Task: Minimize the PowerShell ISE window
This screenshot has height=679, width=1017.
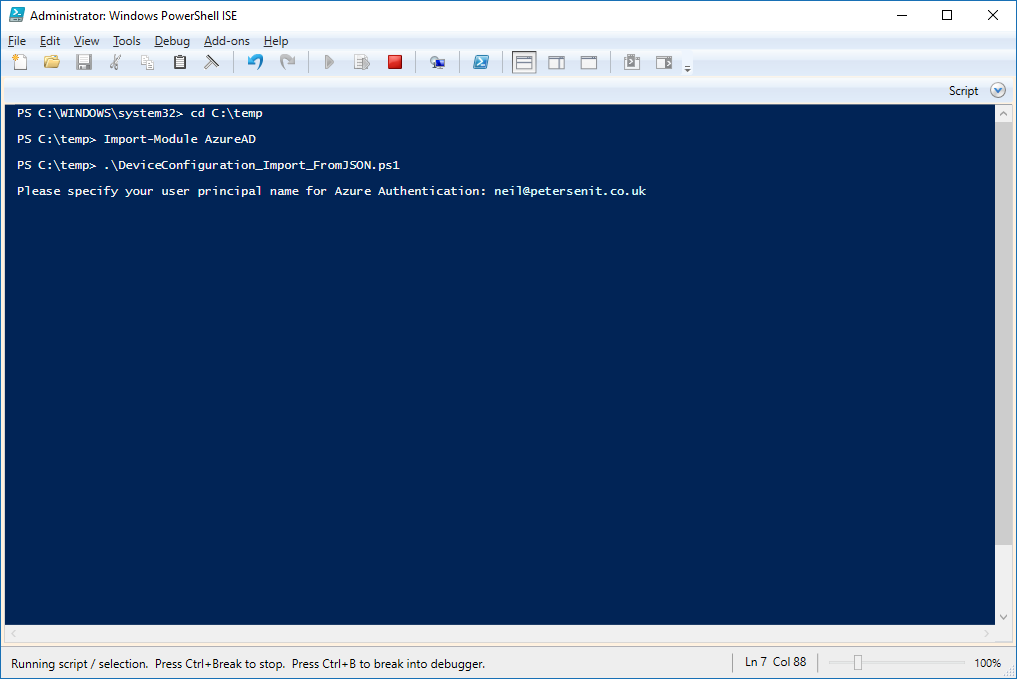Action: pos(902,16)
